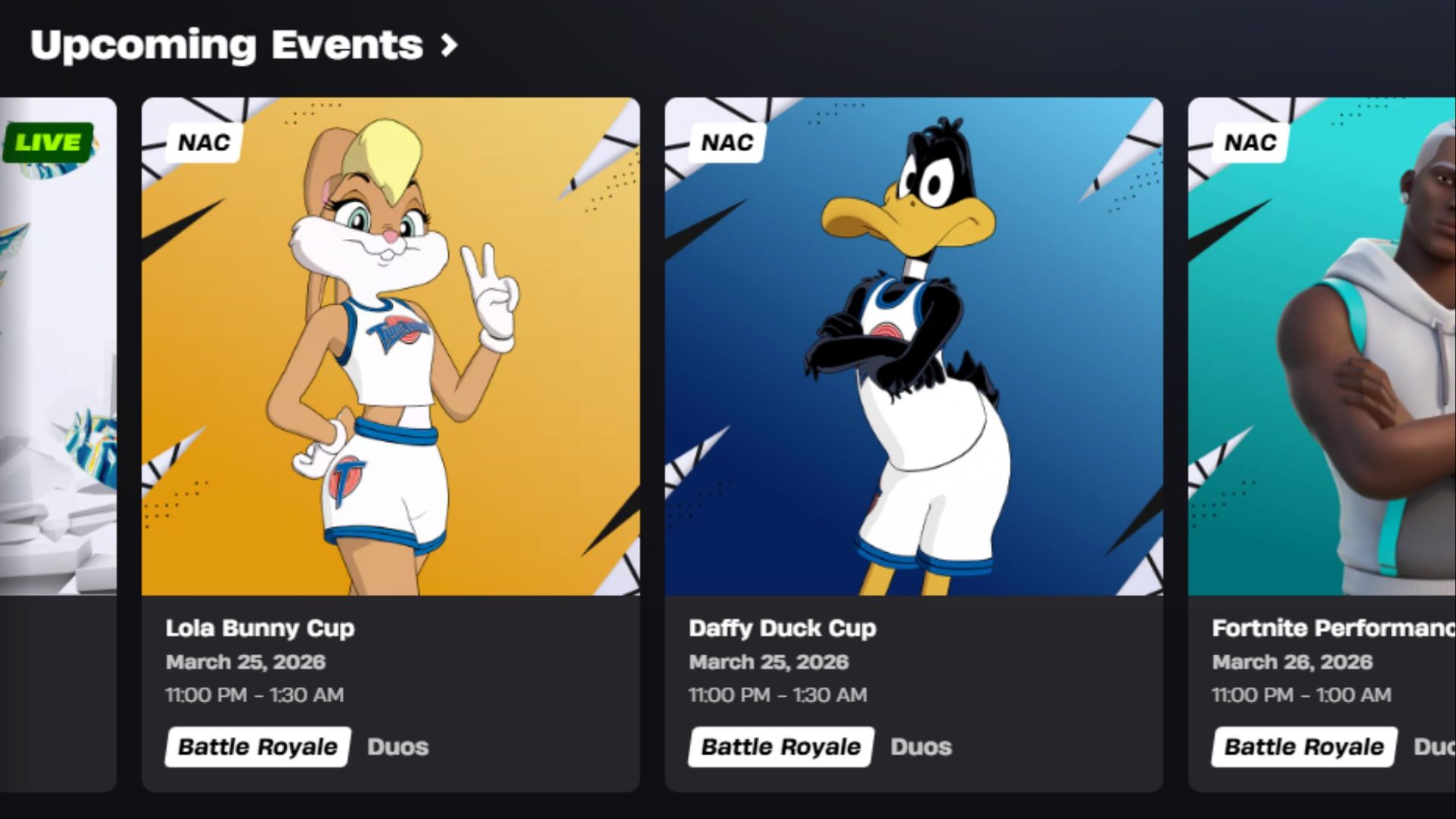Viewport: 1456px width, 819px height.
Task: Click the Daffy Duck Cup title
Action: (783, 628)
